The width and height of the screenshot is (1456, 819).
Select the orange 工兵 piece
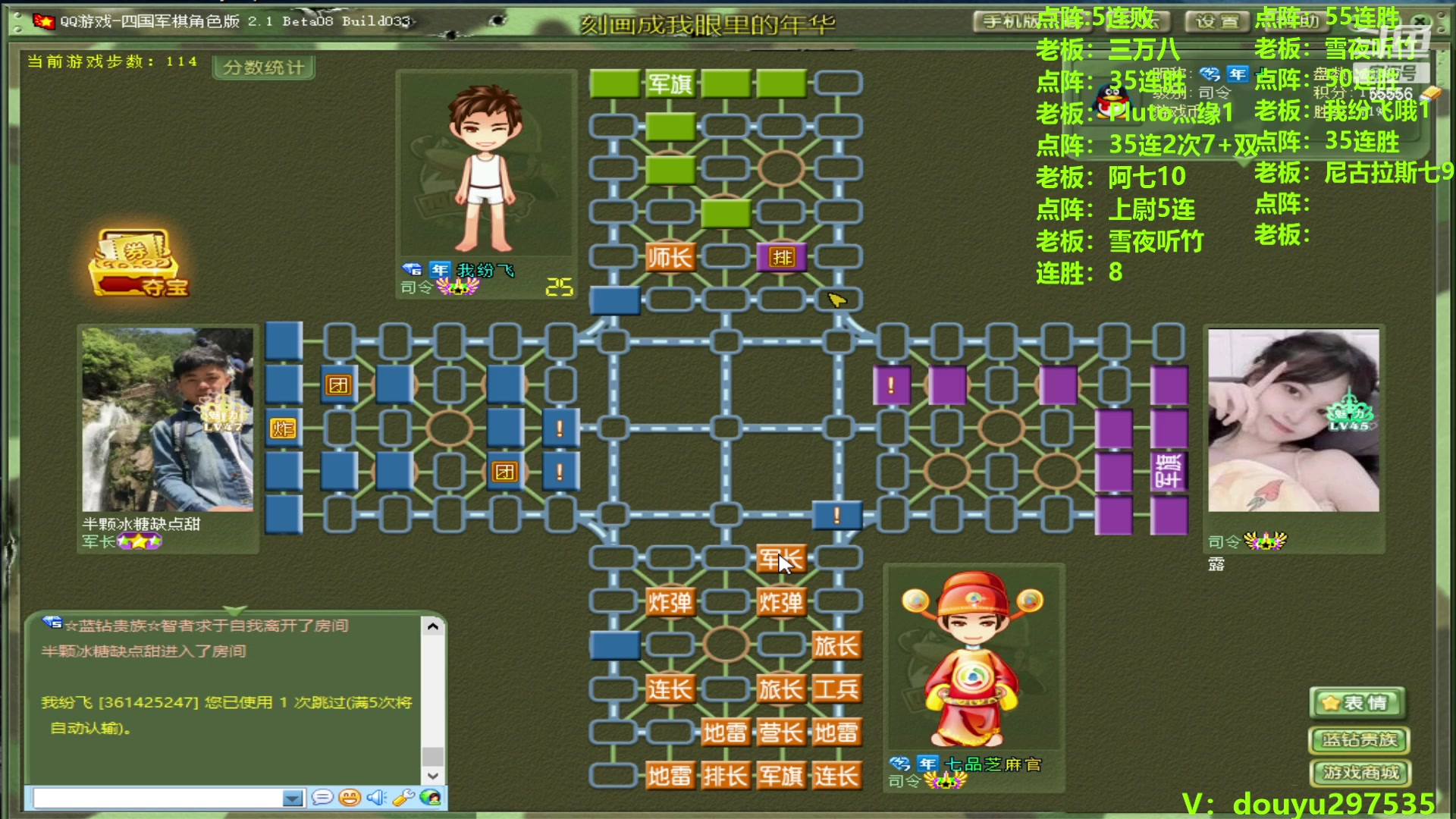pos(836,689)
